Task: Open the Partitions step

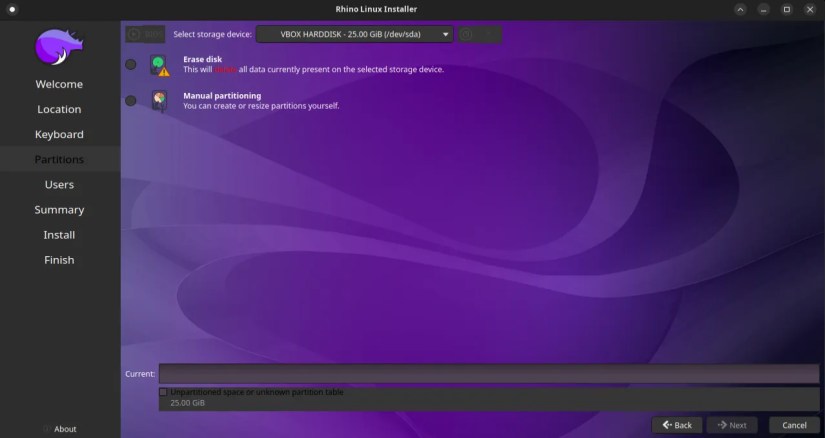Action: coord(59,160)
